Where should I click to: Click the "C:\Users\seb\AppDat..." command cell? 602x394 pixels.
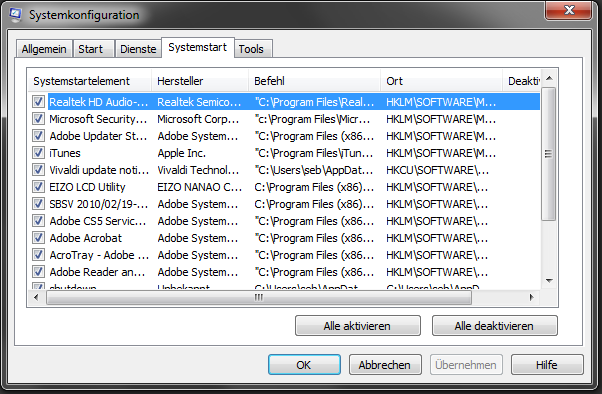click(x=314, y=170)
